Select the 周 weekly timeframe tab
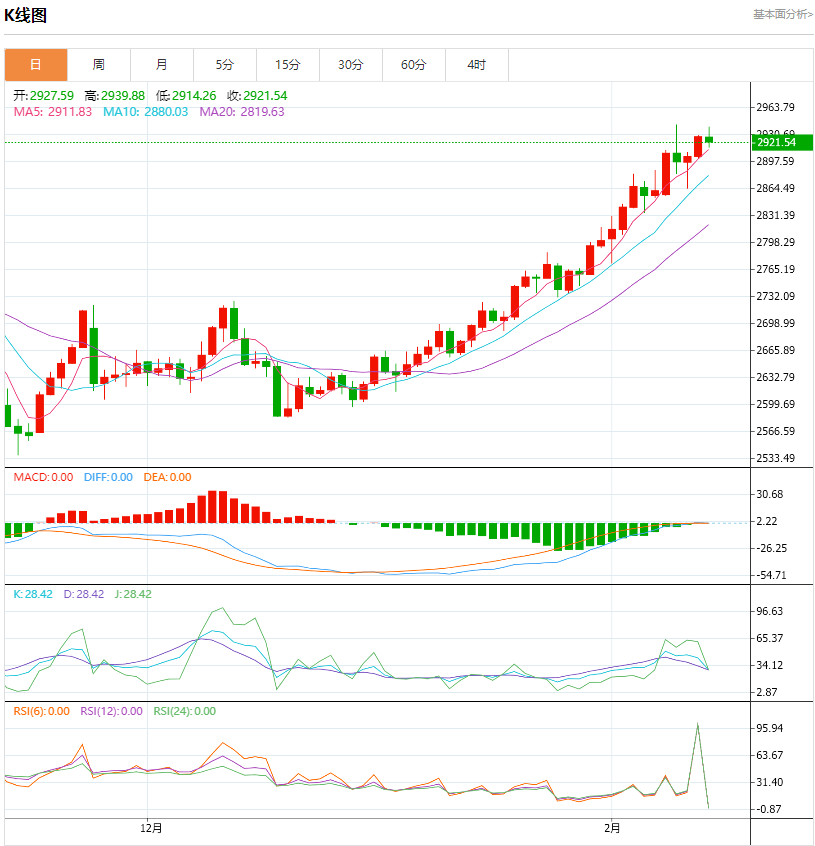This screenshot has width=815, height=846. (x=99, y=65)
